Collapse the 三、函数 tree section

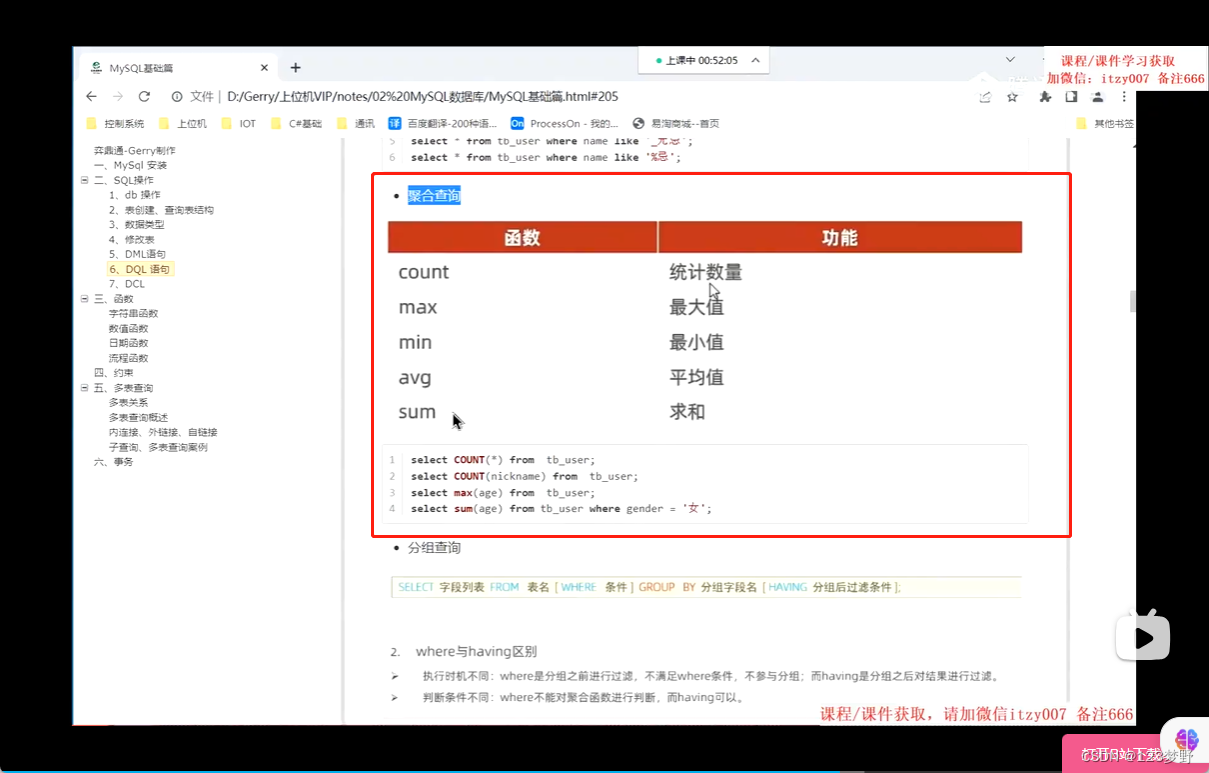pos(85,298)
